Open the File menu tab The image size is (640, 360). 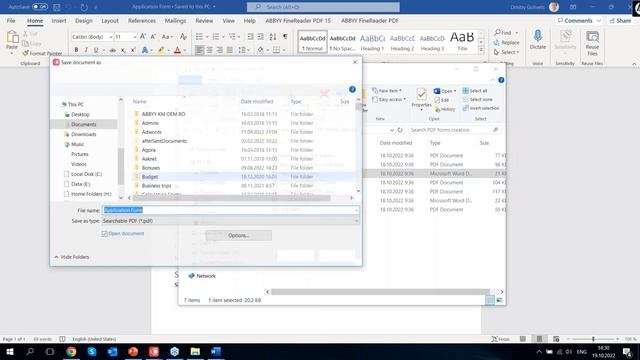[x=11, y=20]
